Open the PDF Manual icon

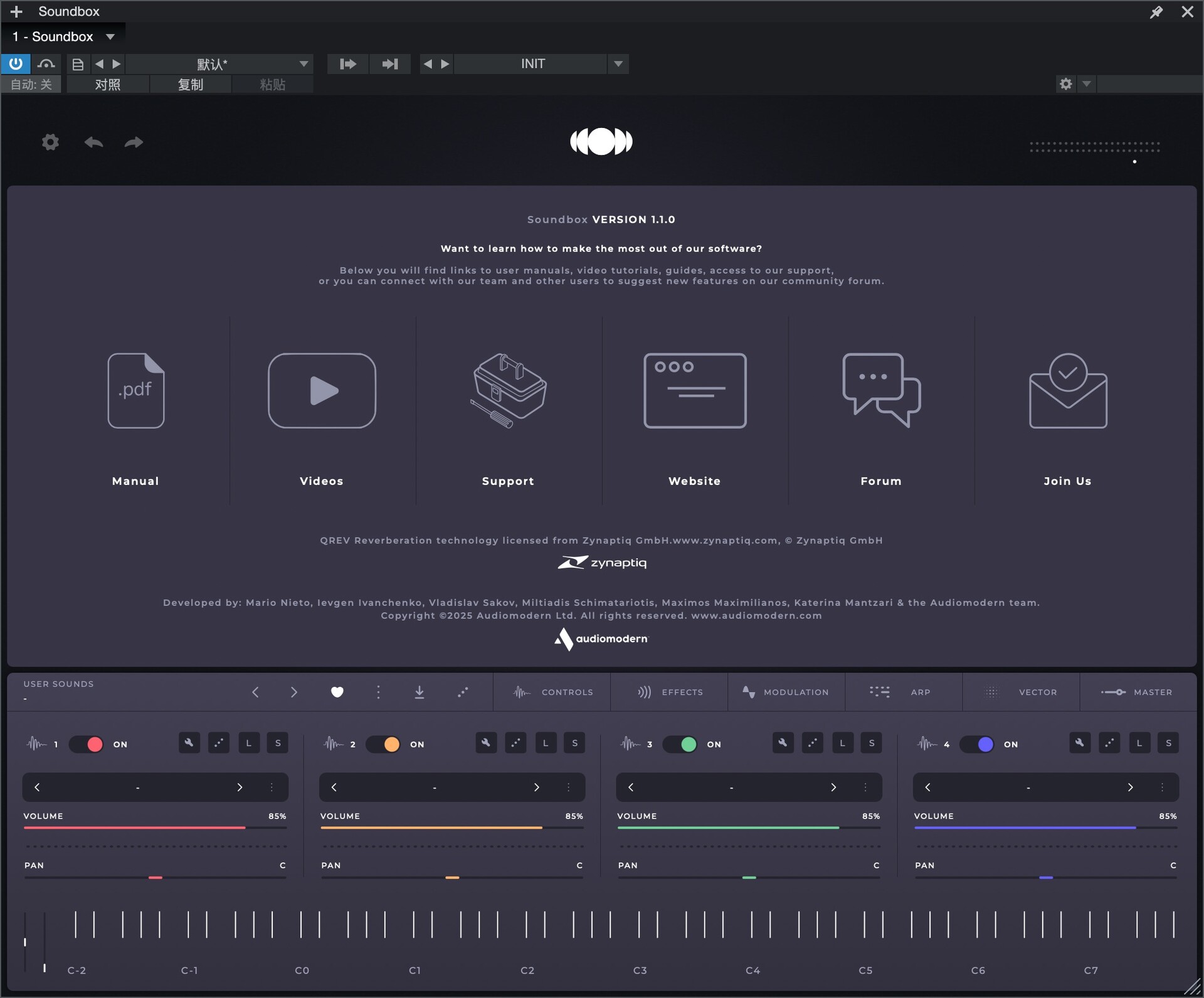(x=136, y=391)
